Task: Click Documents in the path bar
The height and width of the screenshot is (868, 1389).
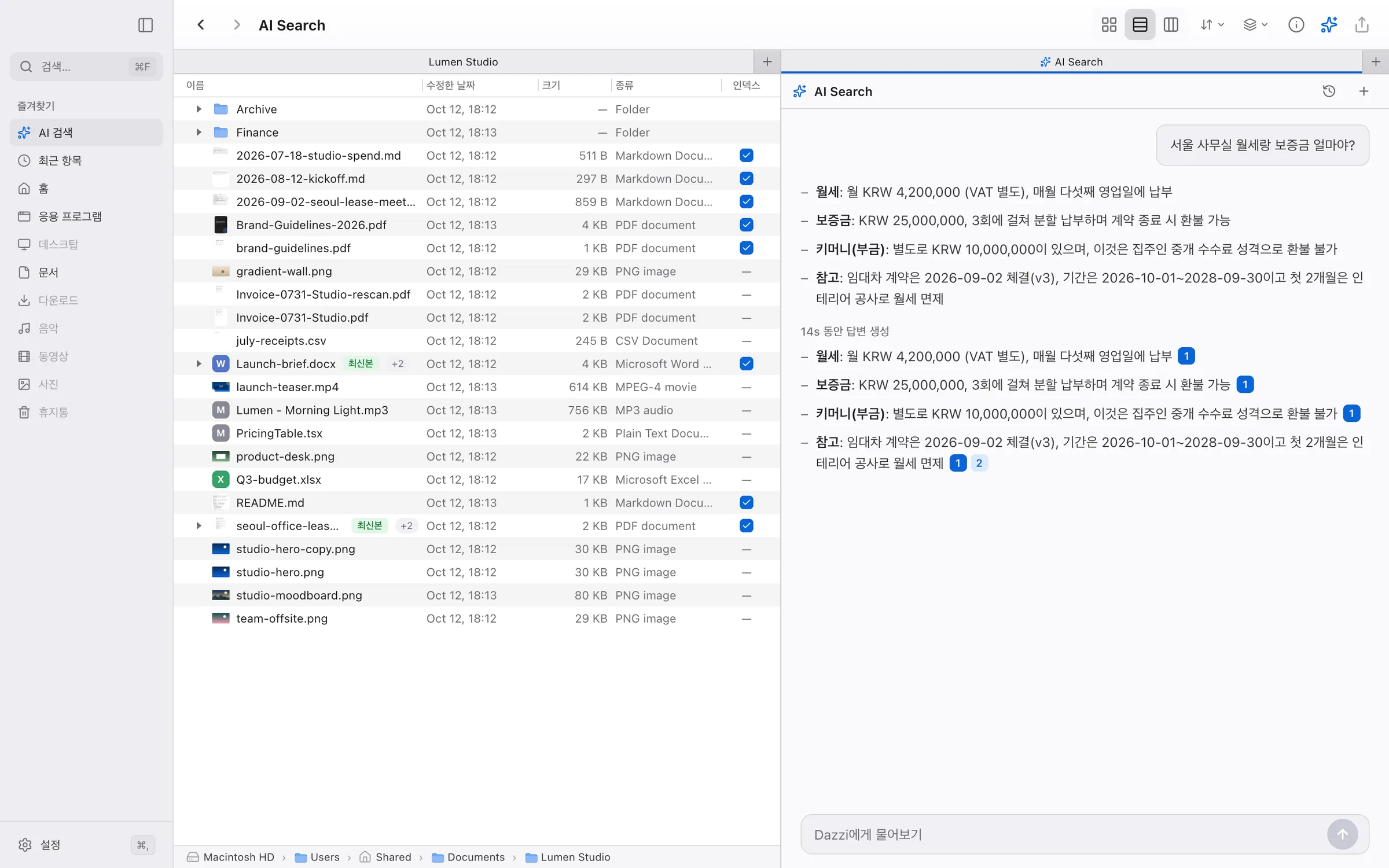Action: pyautogui.click(x=468, y=857)
